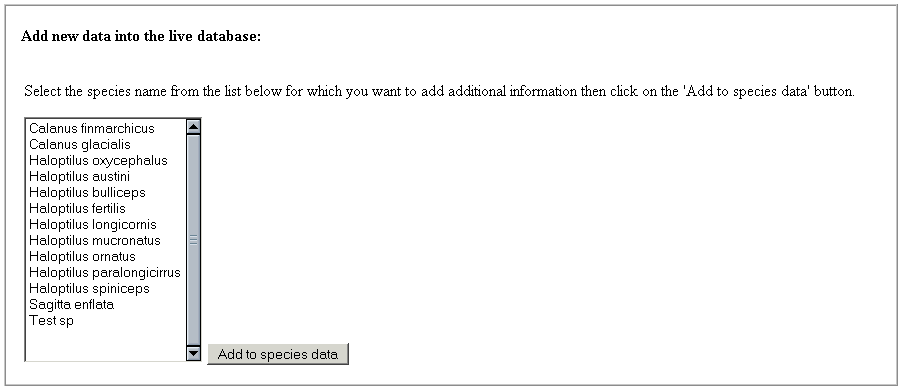Pick Haloptilus ornatus in the list

(x=106, y=256)
